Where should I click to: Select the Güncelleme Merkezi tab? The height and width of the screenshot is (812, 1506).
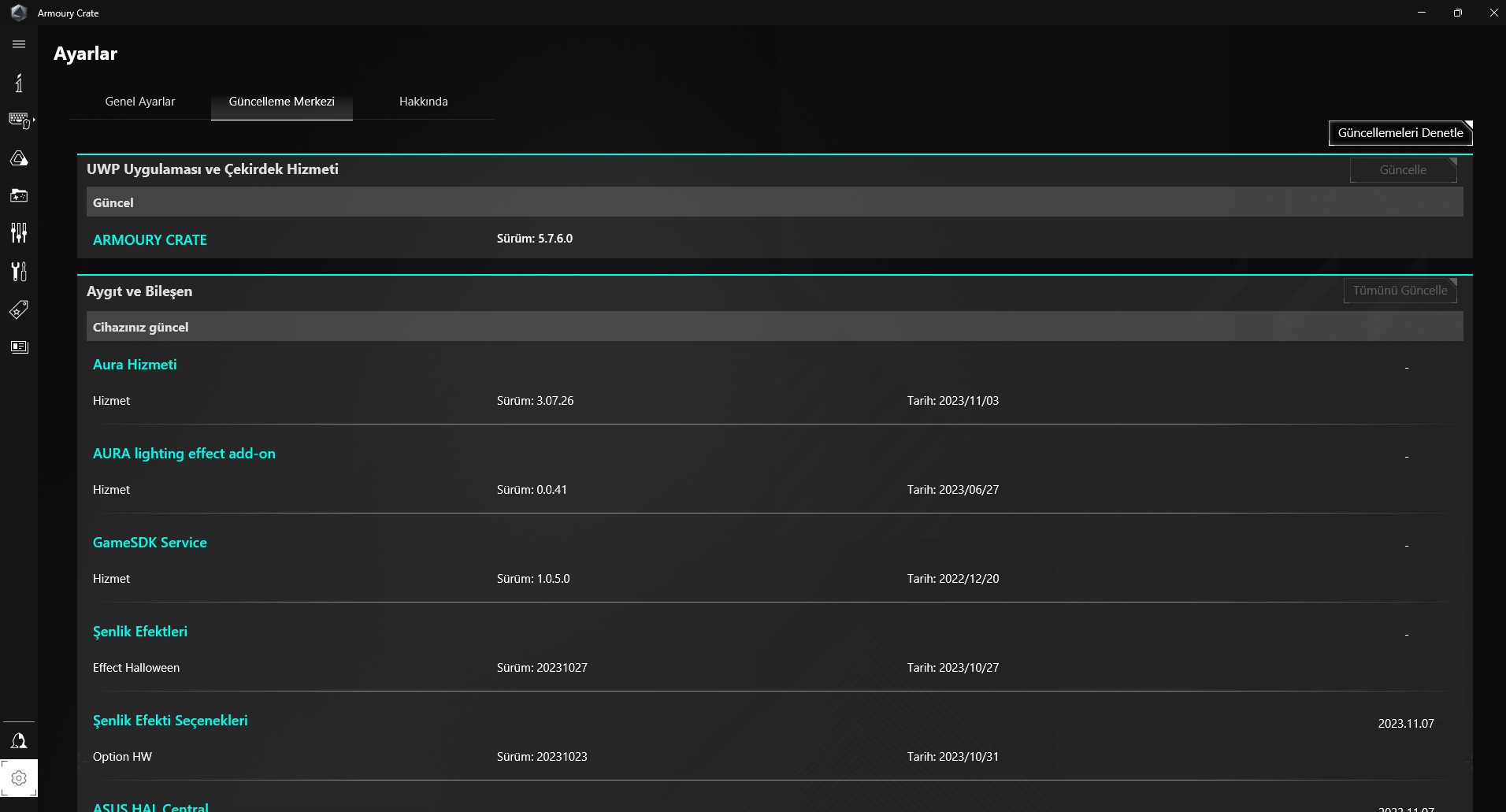point(282,102)
